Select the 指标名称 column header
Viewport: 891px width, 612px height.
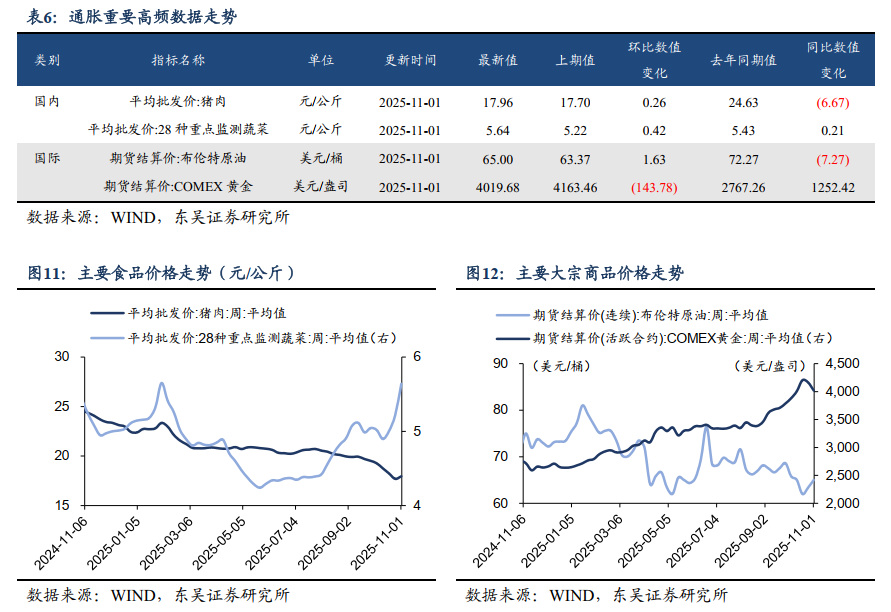[178, 61]
